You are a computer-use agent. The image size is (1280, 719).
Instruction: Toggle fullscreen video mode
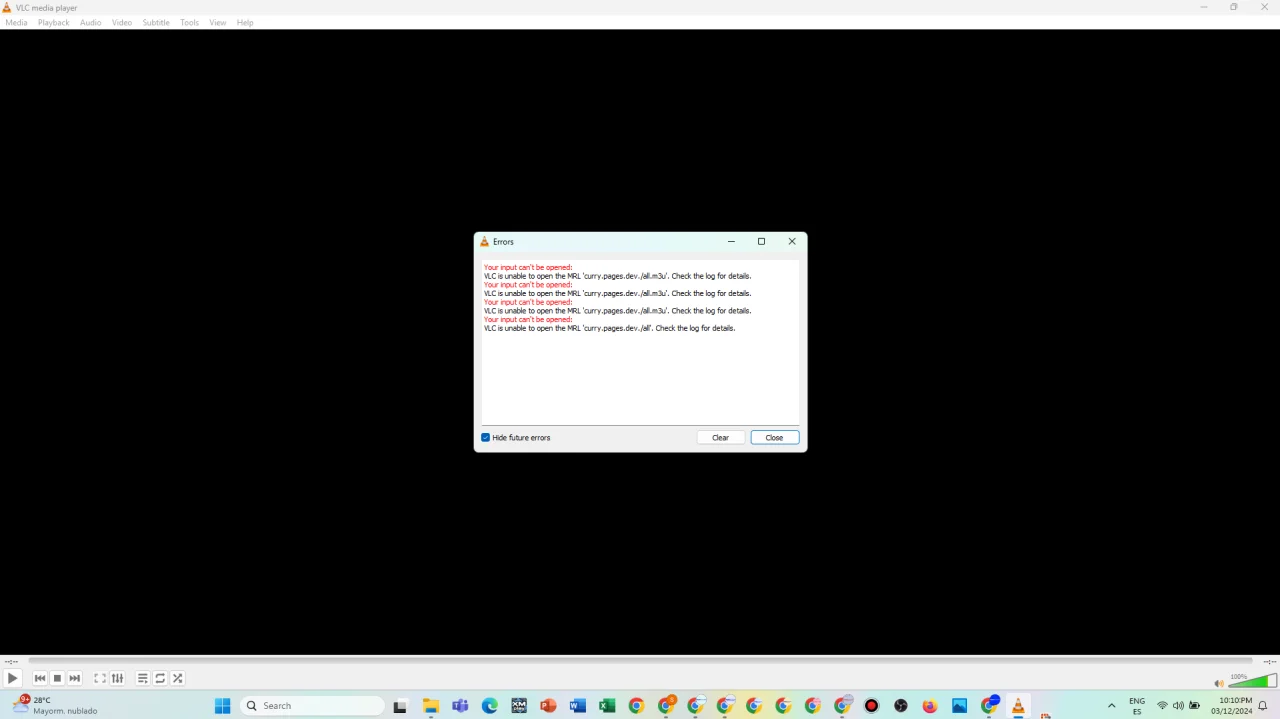pos(100,678)
